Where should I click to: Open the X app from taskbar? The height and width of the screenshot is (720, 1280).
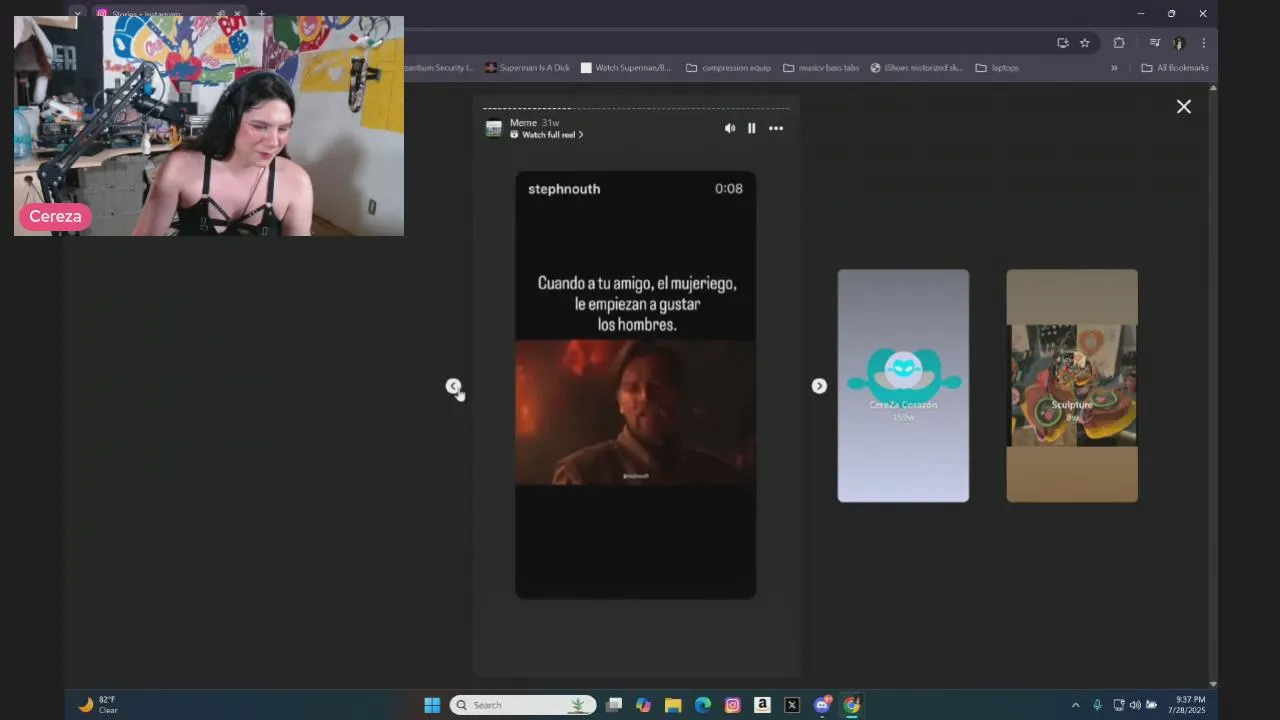pyautogui.click(x=792, y=705)
